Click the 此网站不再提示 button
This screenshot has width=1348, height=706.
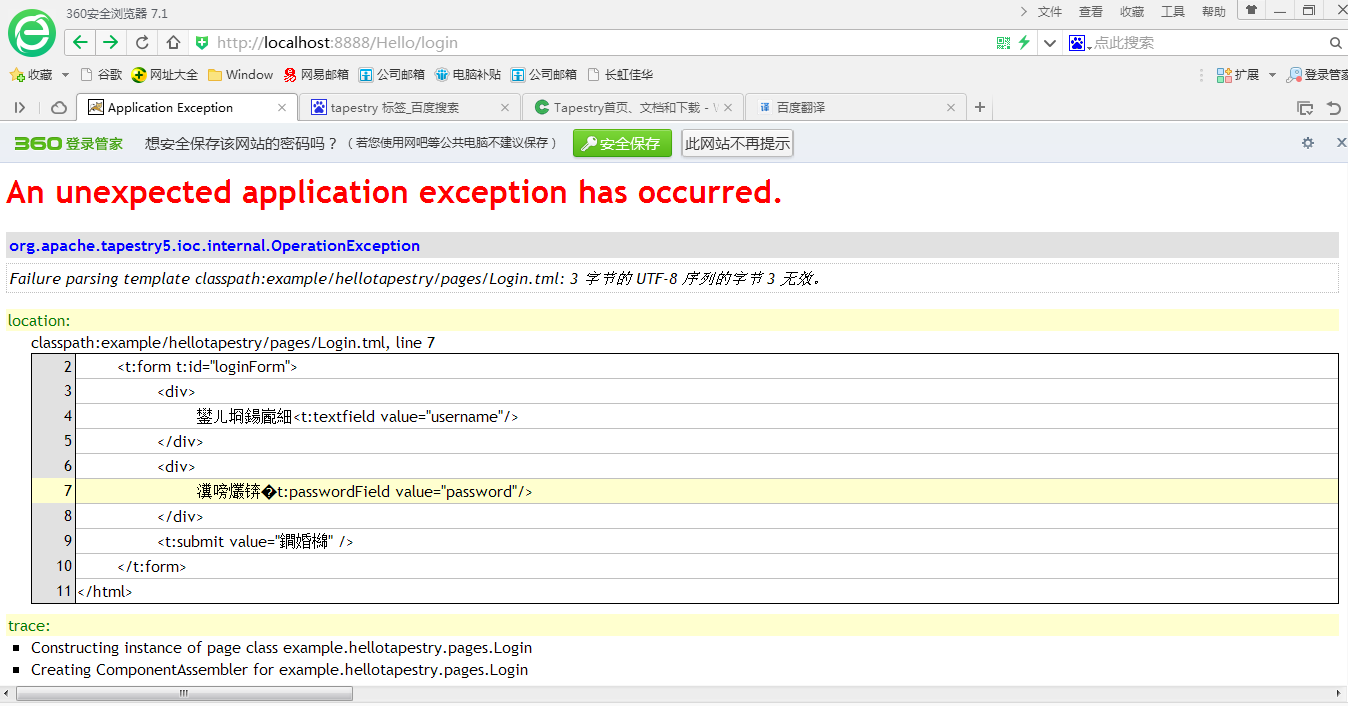point(737,143)
